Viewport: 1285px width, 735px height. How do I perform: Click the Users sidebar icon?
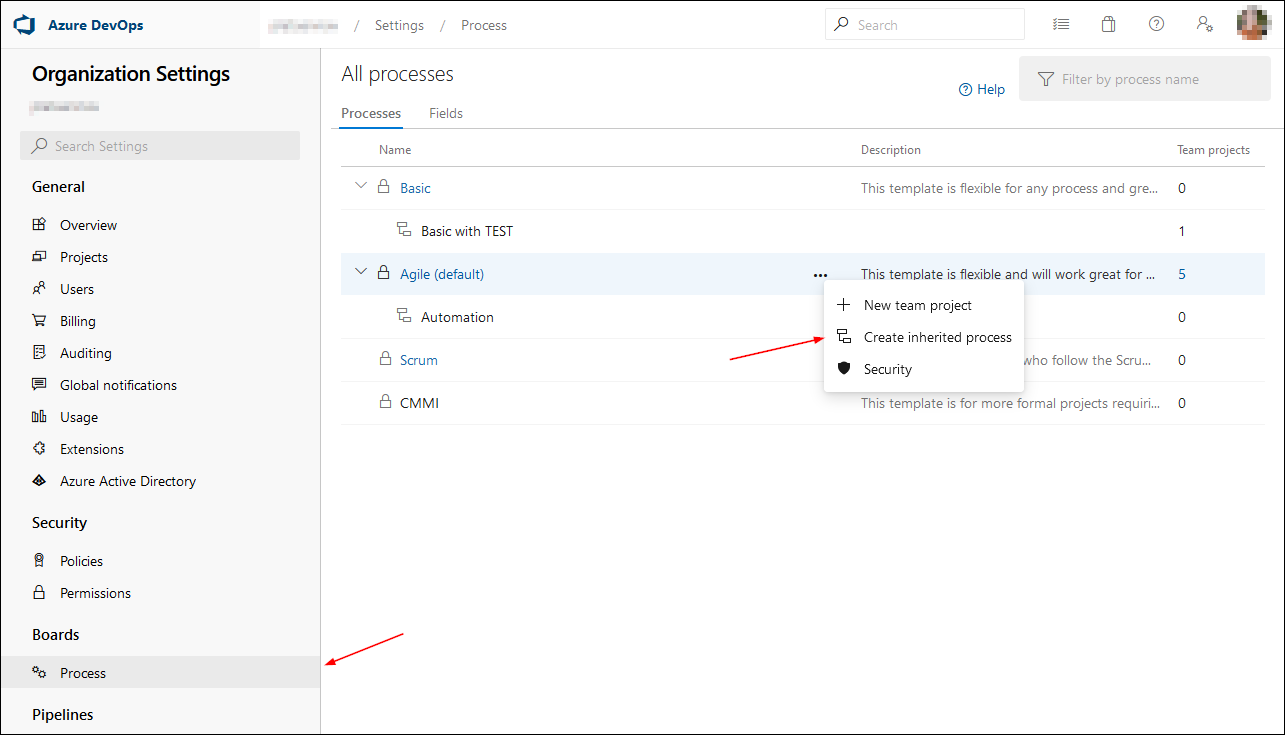[x=39, y=289]
